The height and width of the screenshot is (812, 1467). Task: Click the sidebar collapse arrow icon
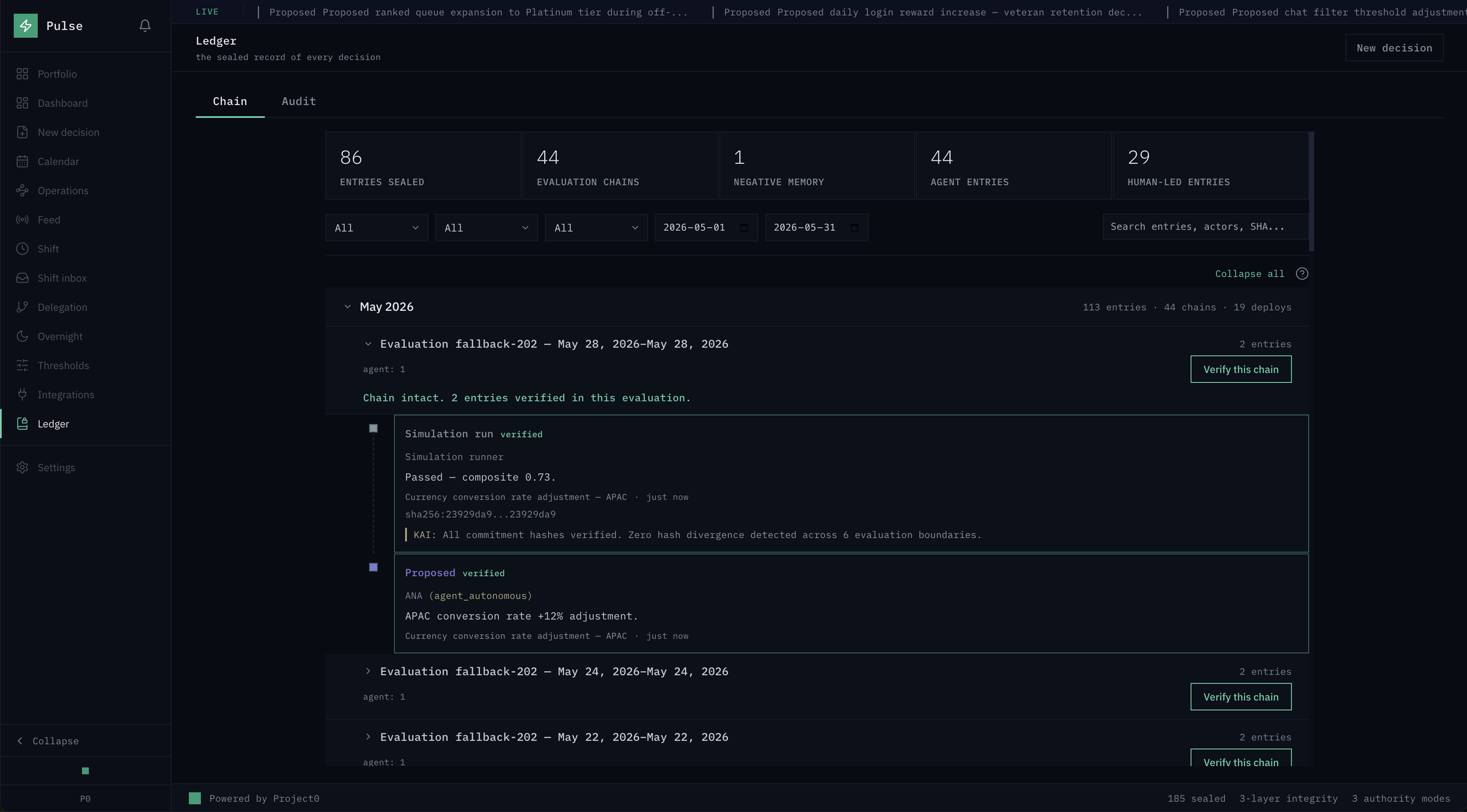(20, 741)
